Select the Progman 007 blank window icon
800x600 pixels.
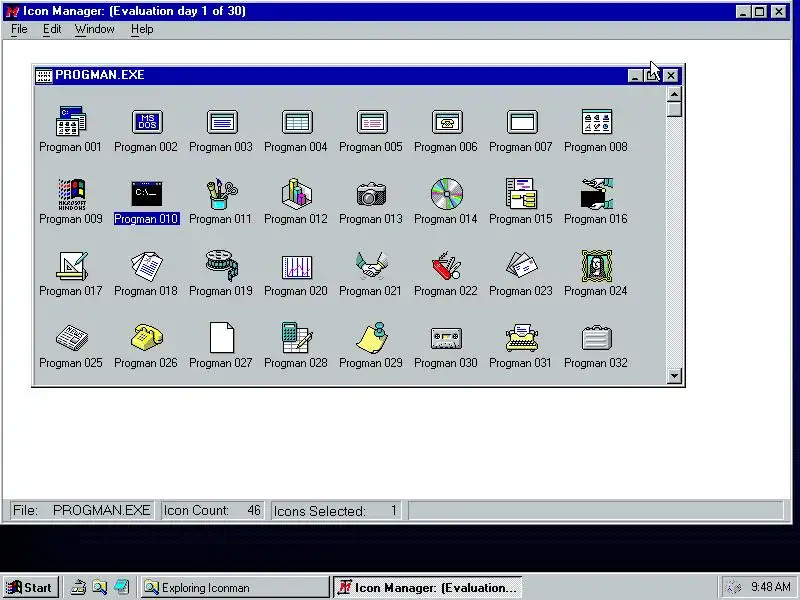click(x=522, y=122)
